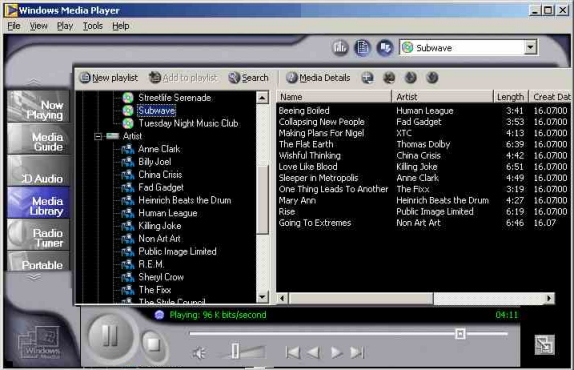The width and height of the screenshot is (574, 370).
Task: Select the Media Library tab
Action: click(x=38, y=203)
